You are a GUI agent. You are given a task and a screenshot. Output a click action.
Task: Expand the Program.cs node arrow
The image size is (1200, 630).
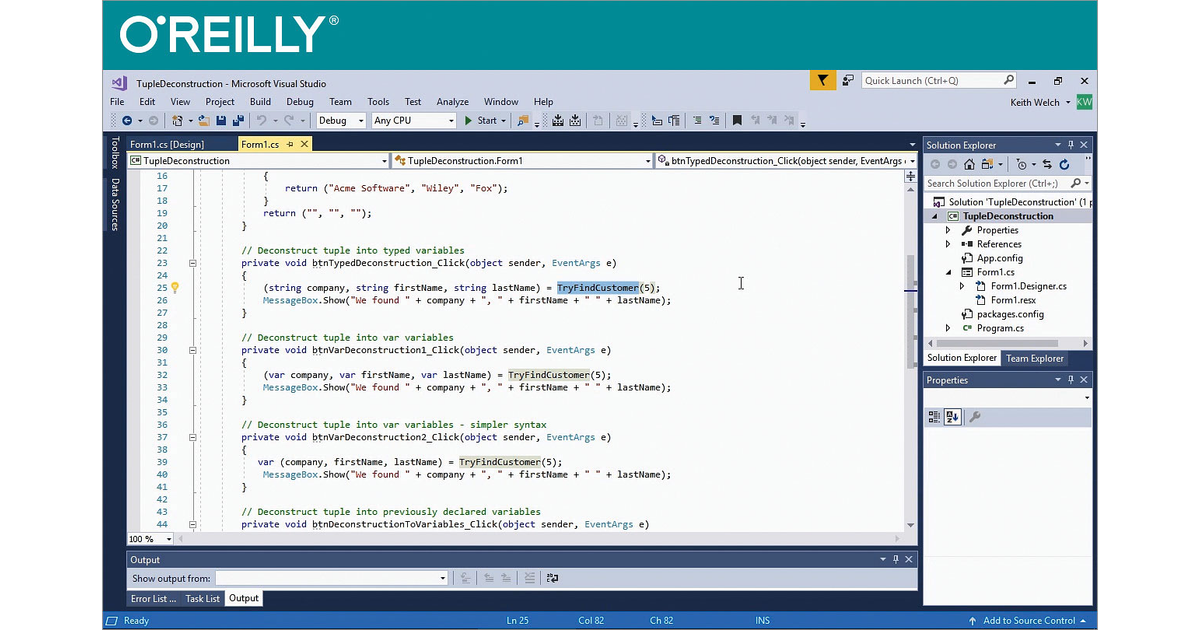[x=948, y=328]
